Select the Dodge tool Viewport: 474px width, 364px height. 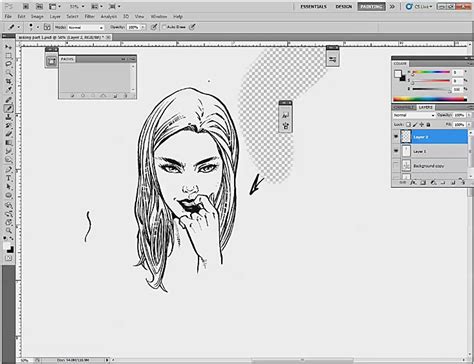click(x=8, y=160)
